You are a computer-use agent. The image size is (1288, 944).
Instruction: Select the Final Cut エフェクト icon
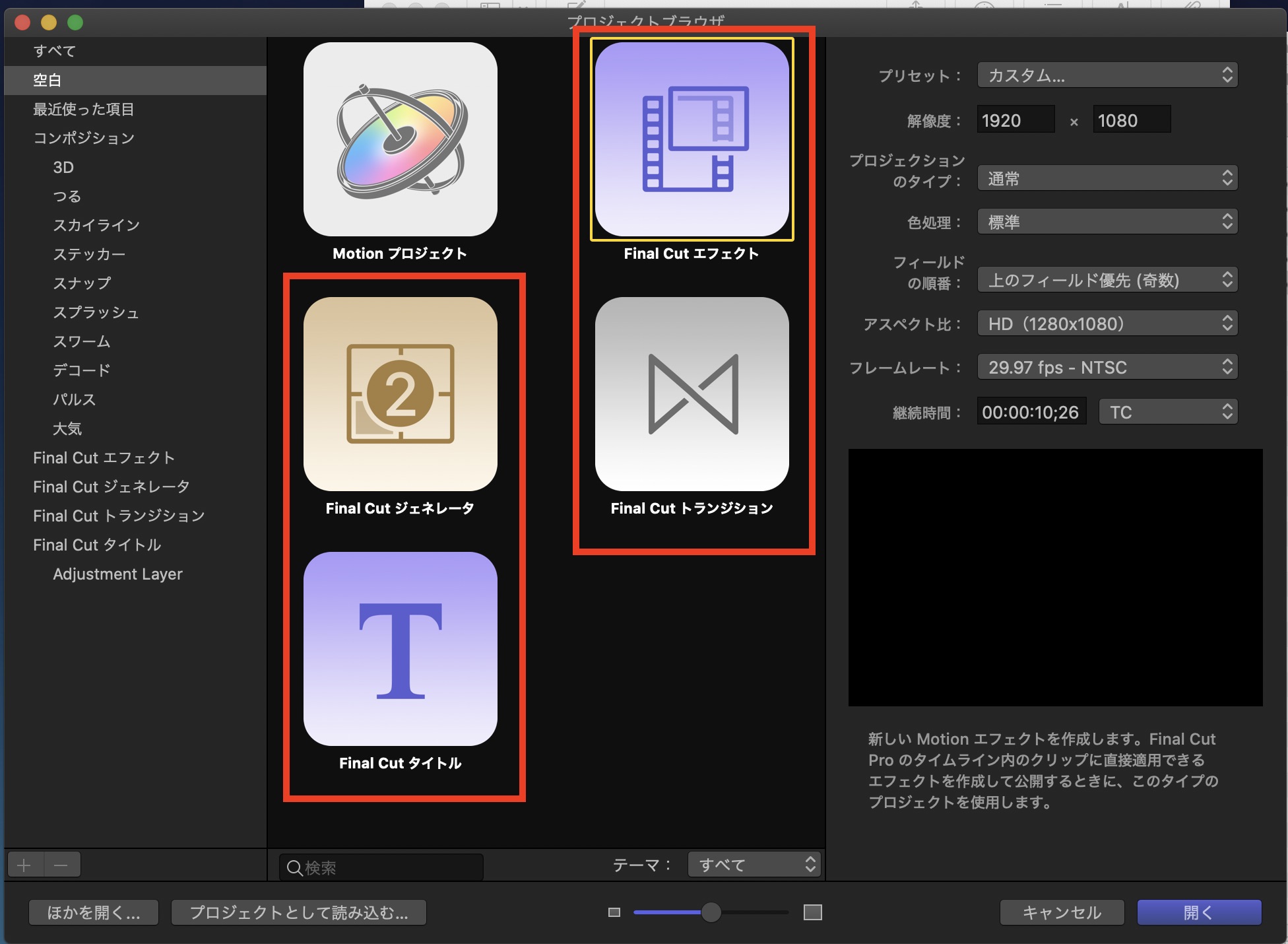(692, 139)
